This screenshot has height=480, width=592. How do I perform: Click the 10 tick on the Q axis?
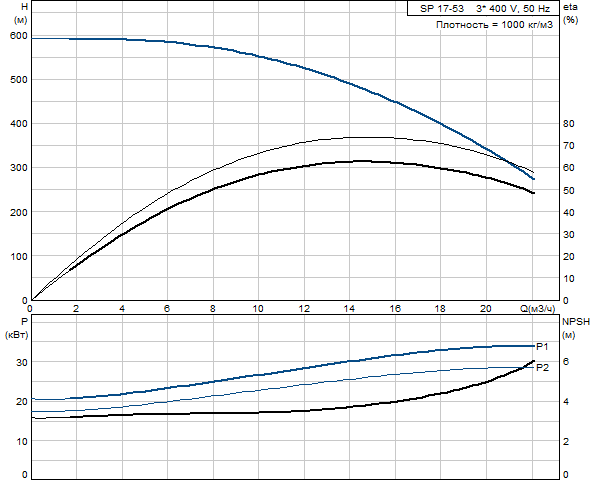click(258, 309)
